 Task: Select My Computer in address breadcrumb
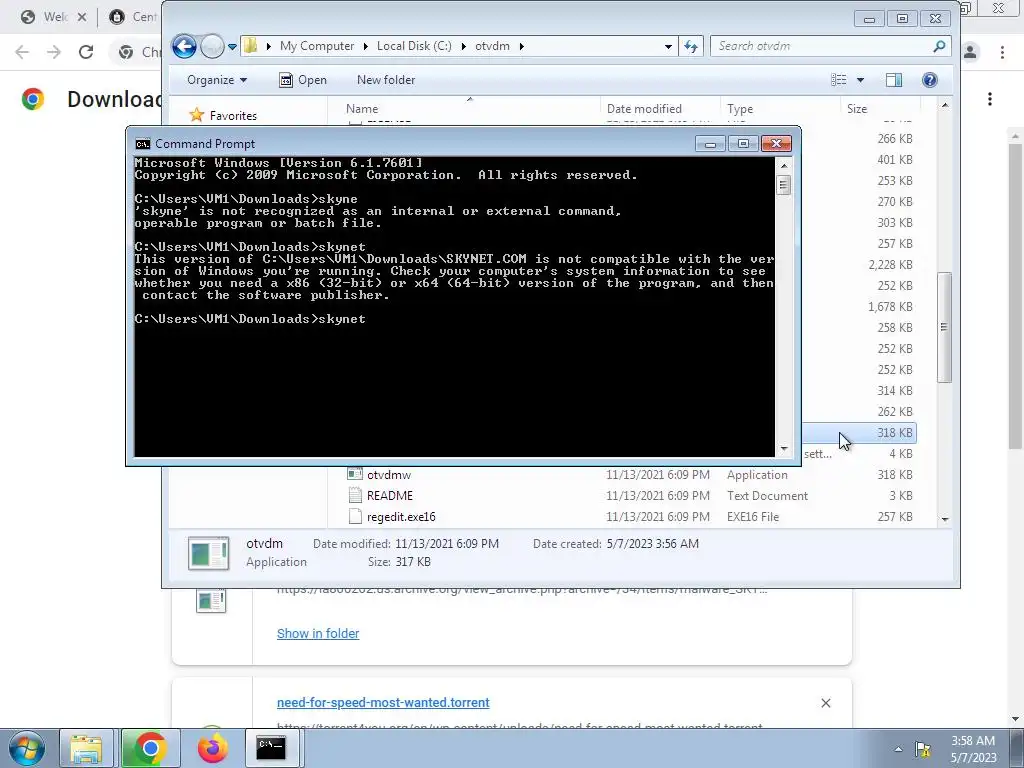click(x=317, y=46)
